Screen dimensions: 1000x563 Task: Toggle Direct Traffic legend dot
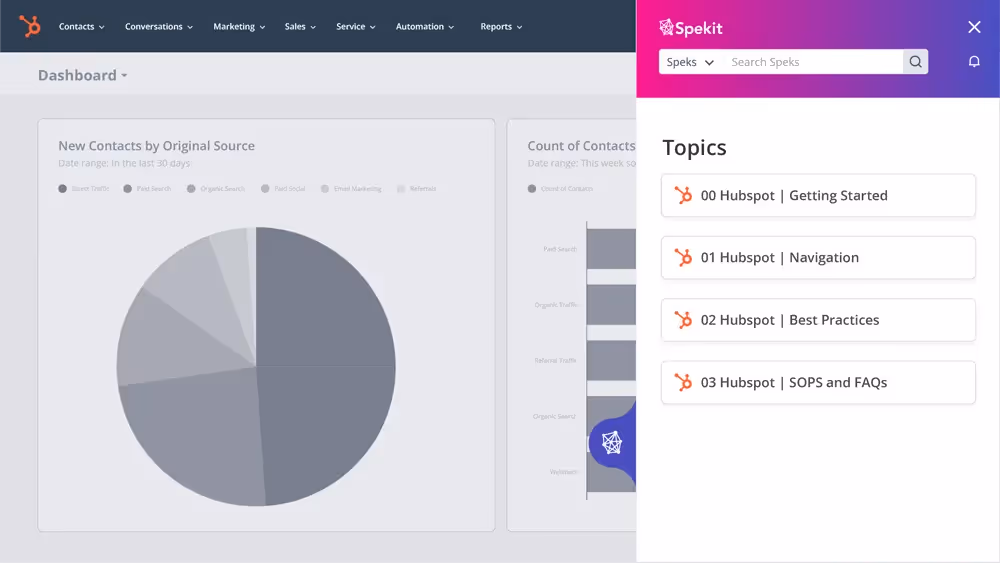point(62,189)
